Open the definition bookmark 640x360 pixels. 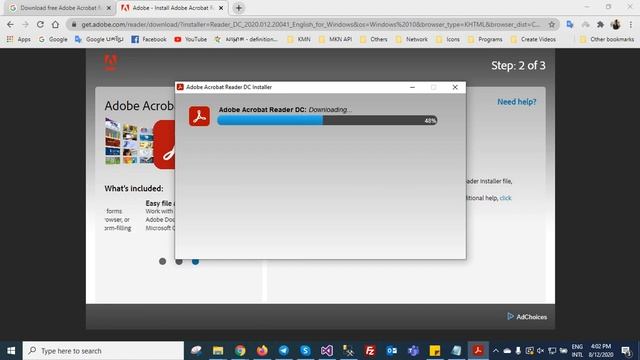(246, 39)
